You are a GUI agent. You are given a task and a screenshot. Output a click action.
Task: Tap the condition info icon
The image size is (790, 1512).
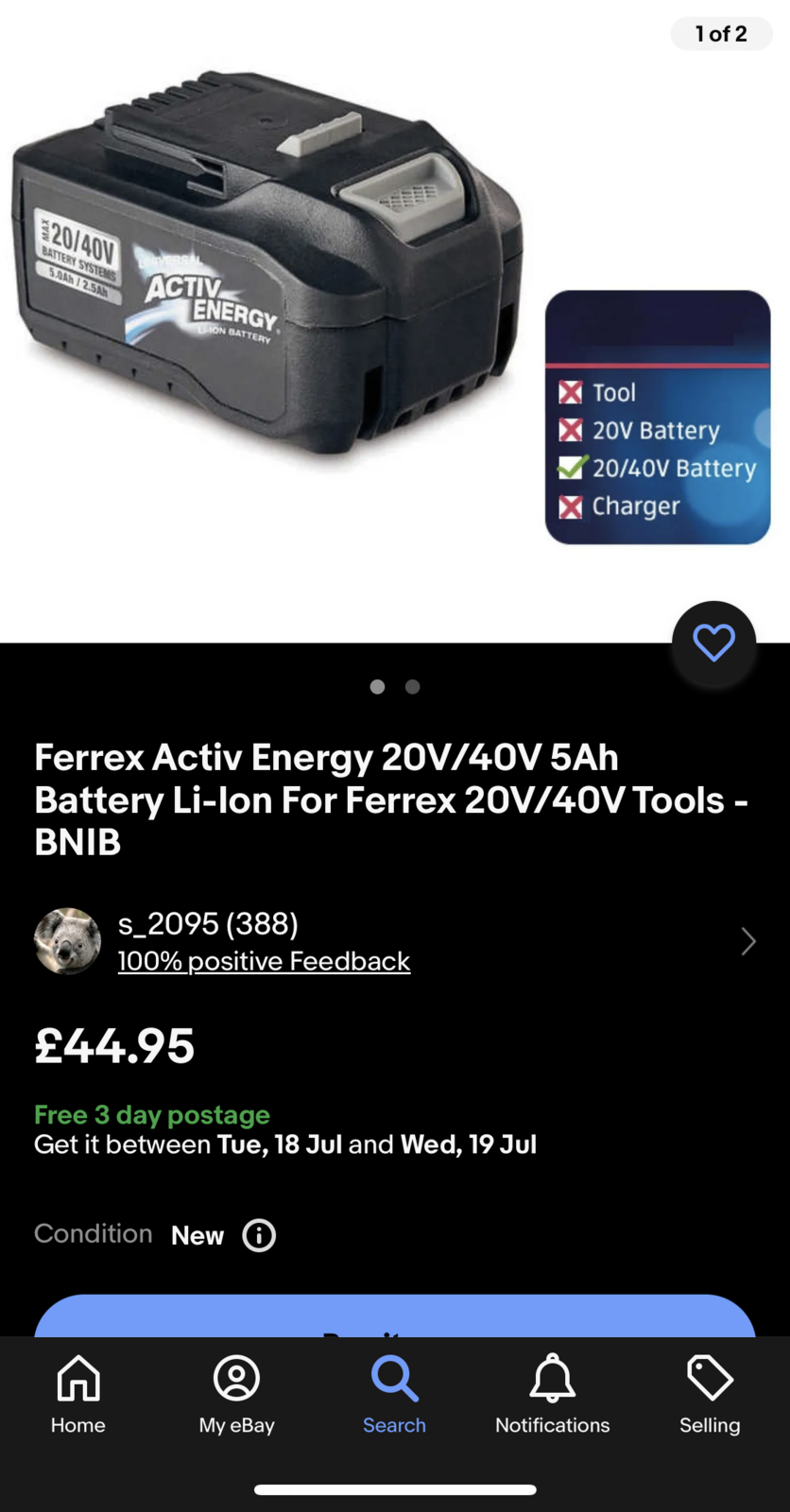pos(259,1235)
